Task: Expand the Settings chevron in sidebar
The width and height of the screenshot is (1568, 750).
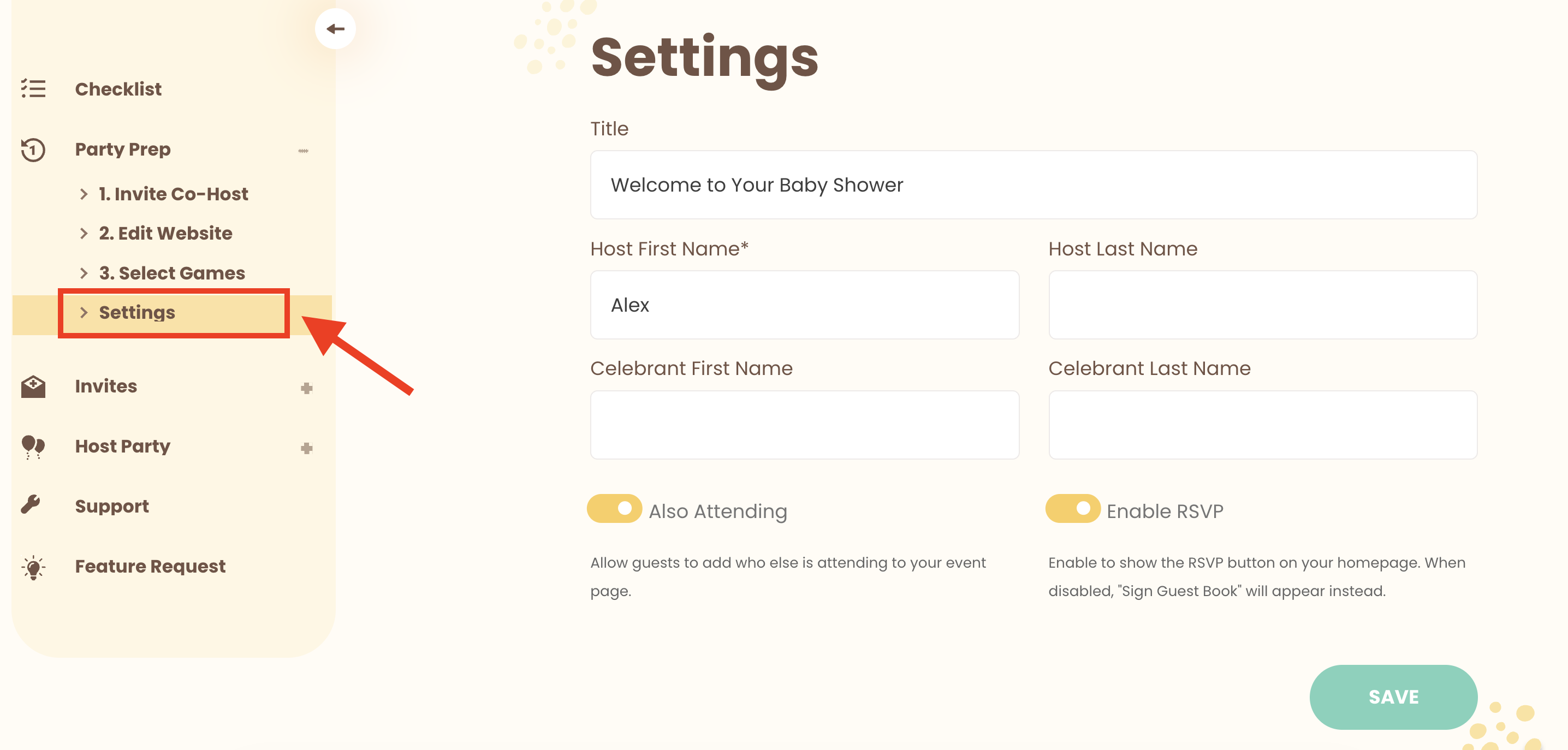Action: 84,313
